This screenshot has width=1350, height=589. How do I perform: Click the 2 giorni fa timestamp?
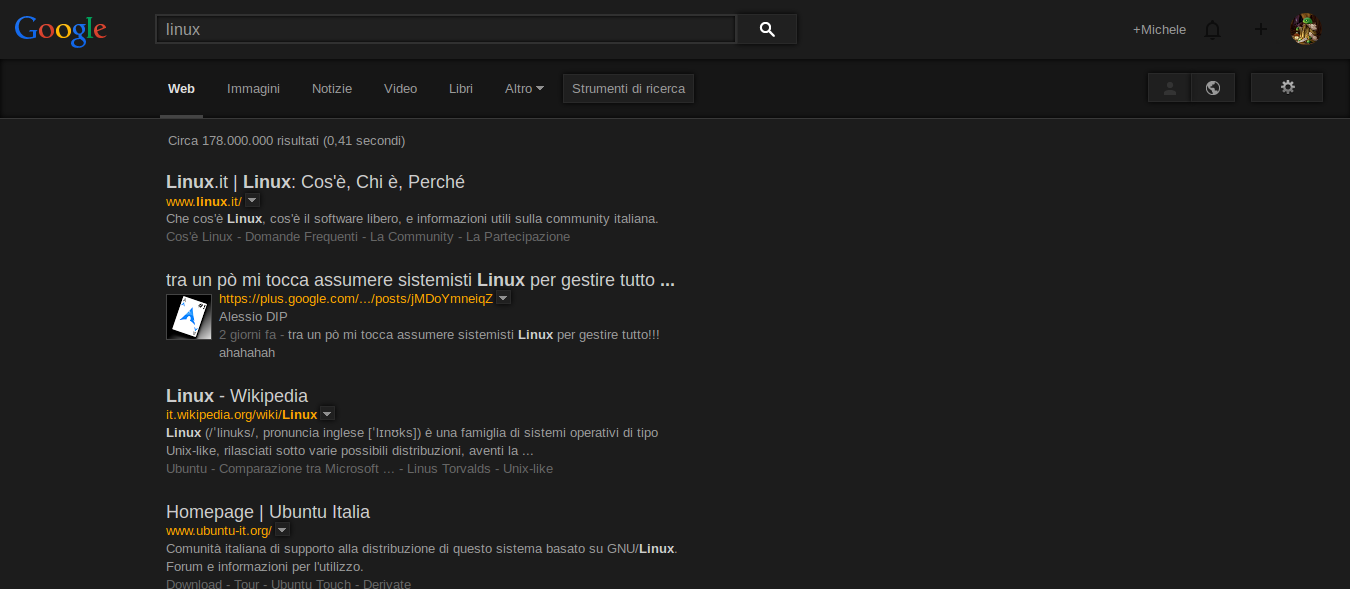pos(247,335)
